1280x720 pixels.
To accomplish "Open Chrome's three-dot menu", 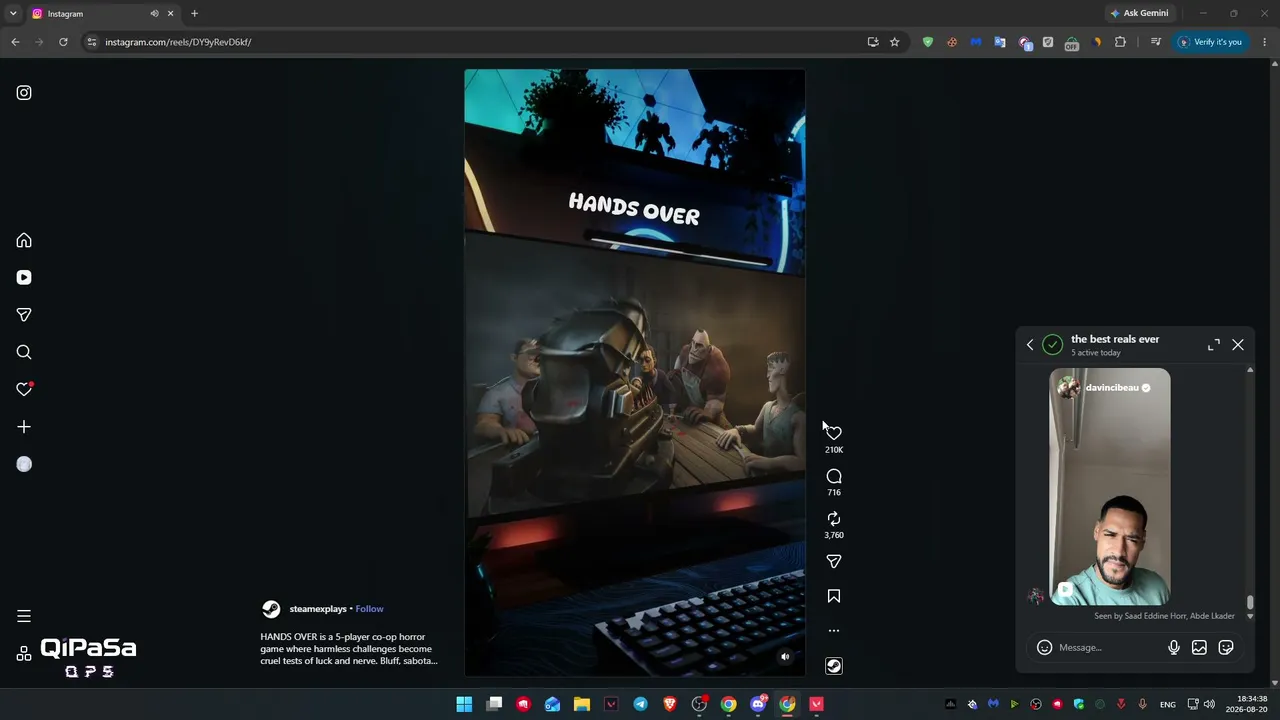I will [1265, 42].
